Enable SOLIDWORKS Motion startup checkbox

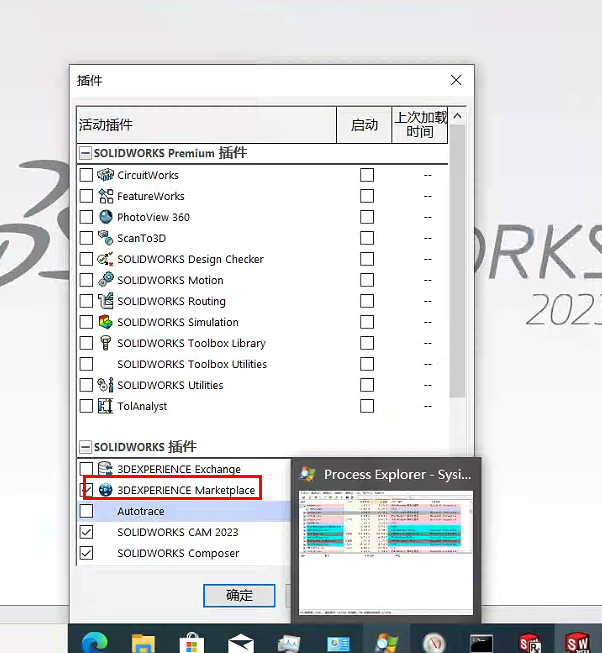click(367, 280)
